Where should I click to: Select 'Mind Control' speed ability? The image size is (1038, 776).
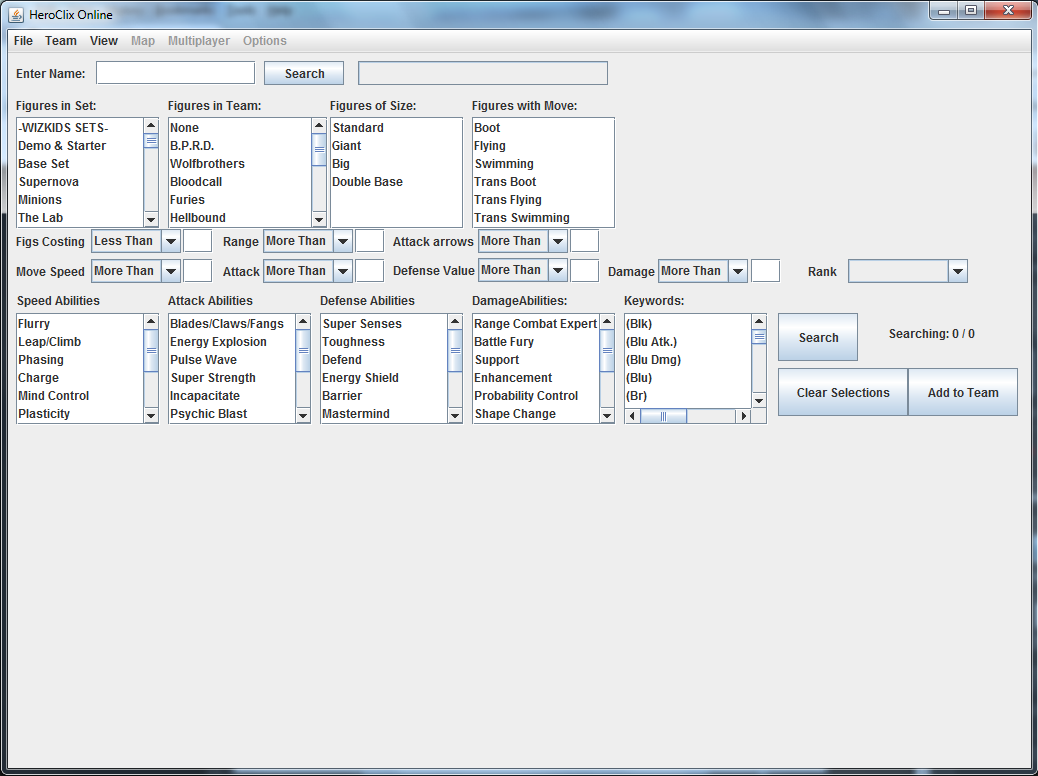(x=79, y=395)
